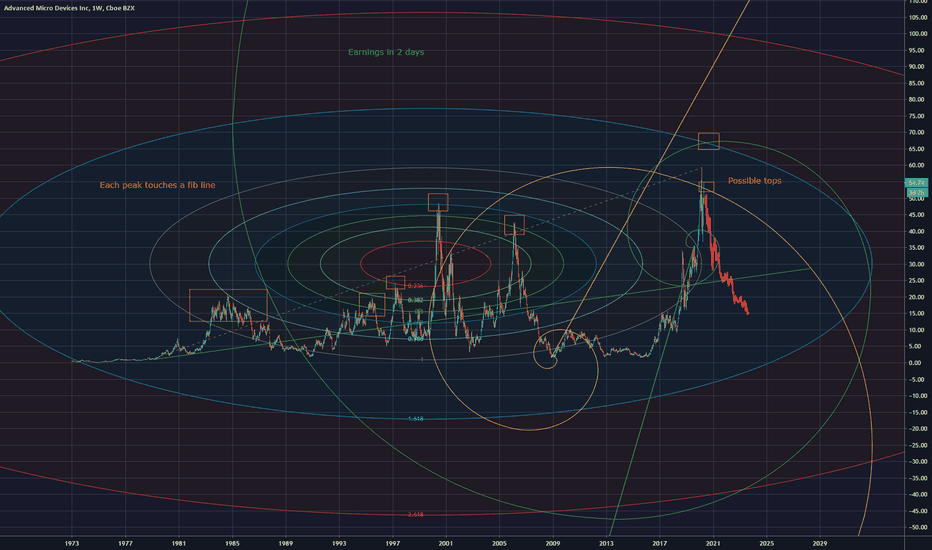Click the 25.00 price scale label
The image size is (932, 550).
918,281
